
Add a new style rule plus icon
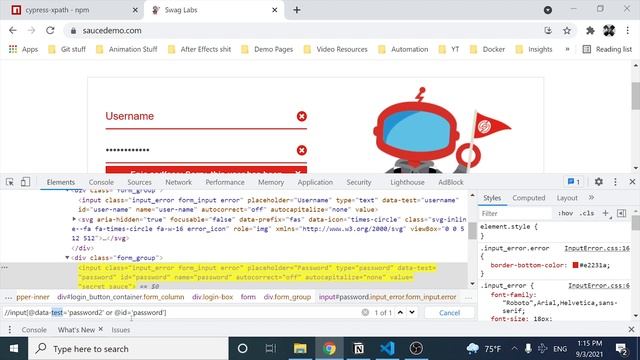click(605, 213)
